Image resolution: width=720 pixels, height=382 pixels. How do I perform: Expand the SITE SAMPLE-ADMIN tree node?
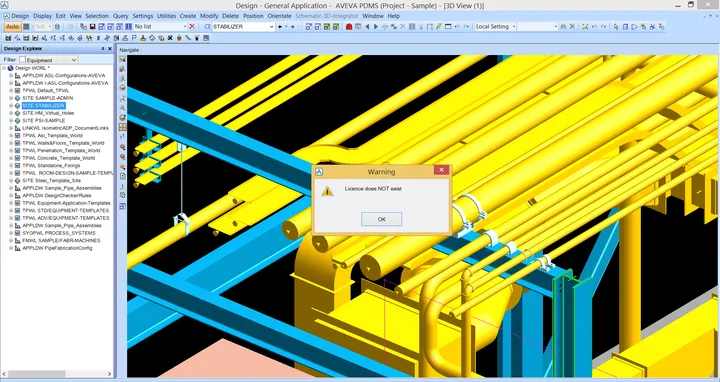tap(11, 98)
